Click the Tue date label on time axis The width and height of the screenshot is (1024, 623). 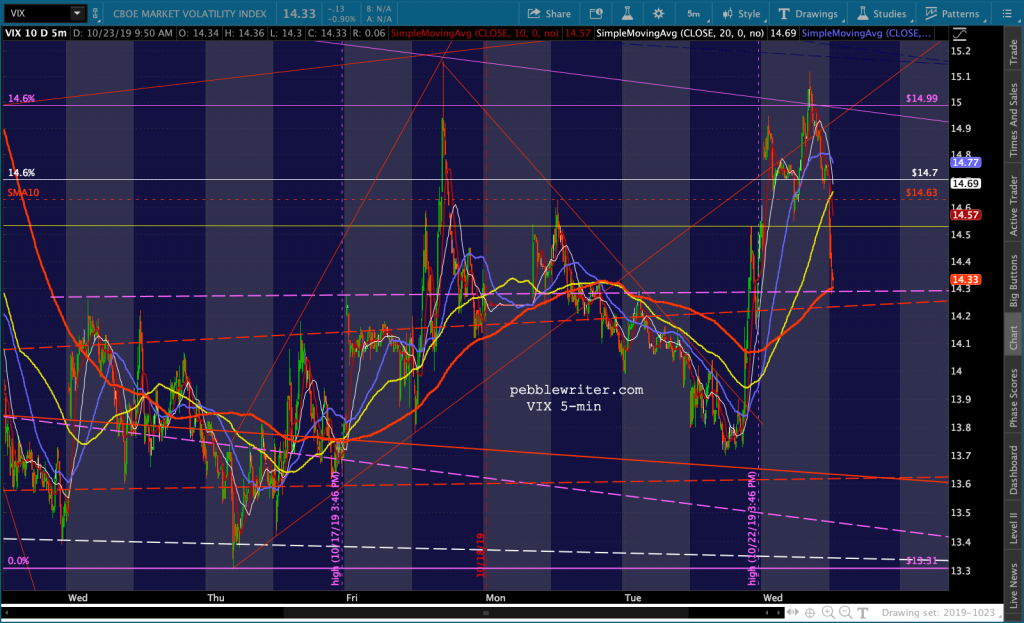click(632, 598)
